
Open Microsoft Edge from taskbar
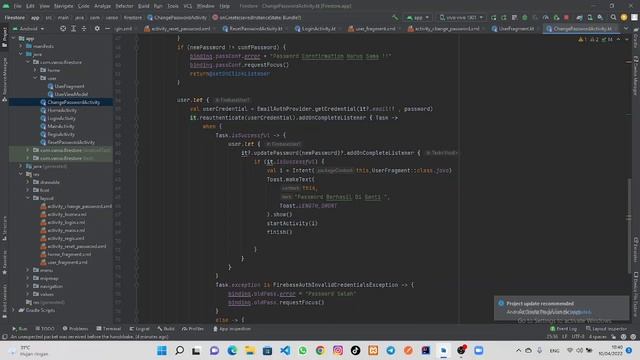232,350
